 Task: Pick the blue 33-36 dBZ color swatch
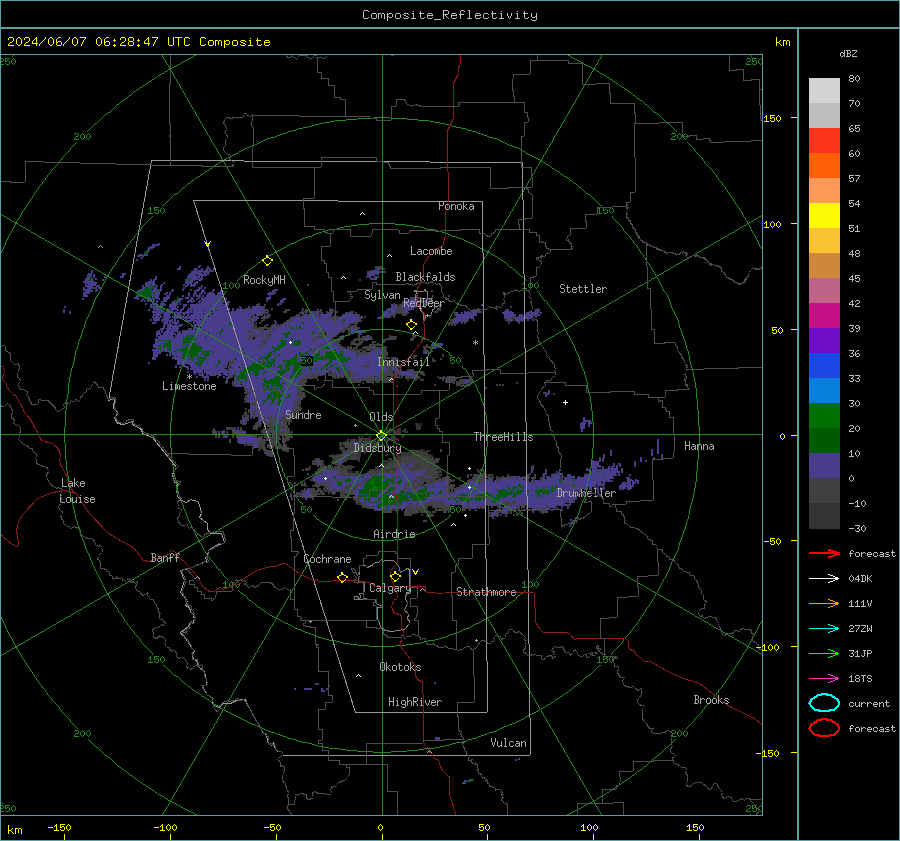(824, 366)
